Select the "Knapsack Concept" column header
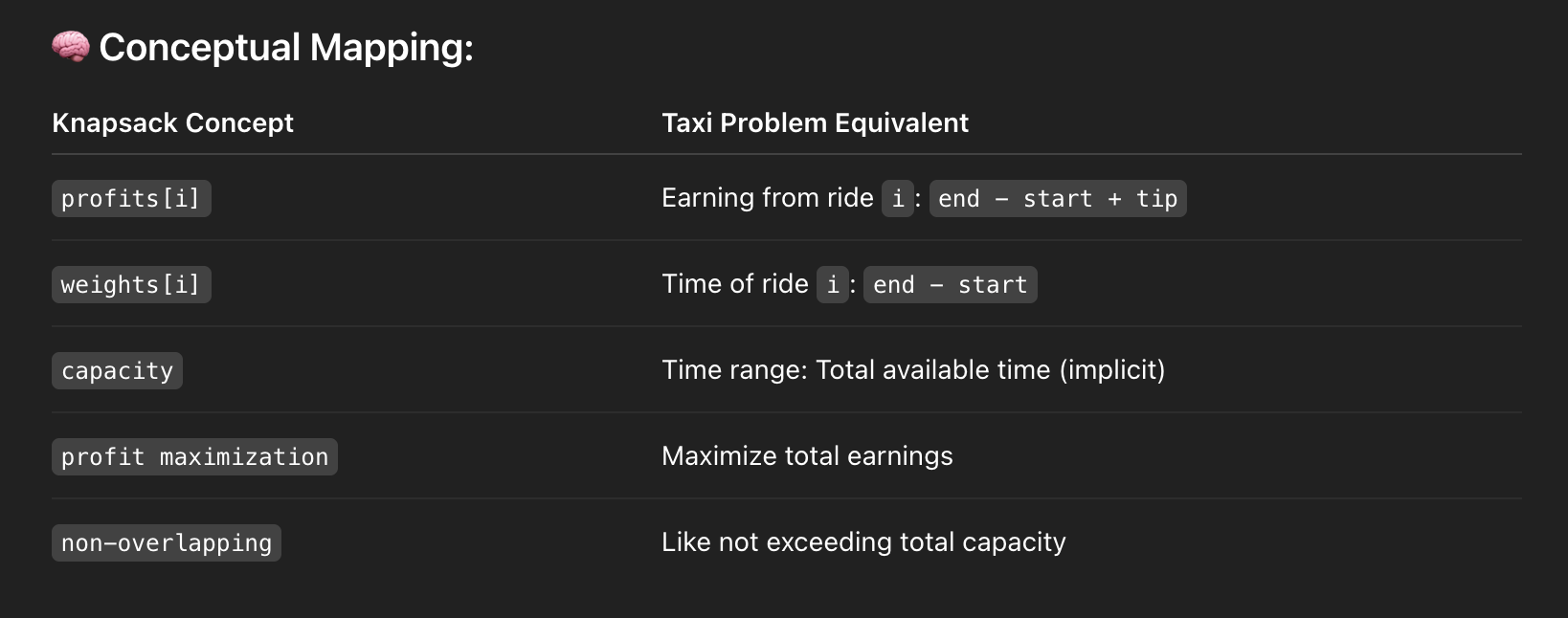 172,122
